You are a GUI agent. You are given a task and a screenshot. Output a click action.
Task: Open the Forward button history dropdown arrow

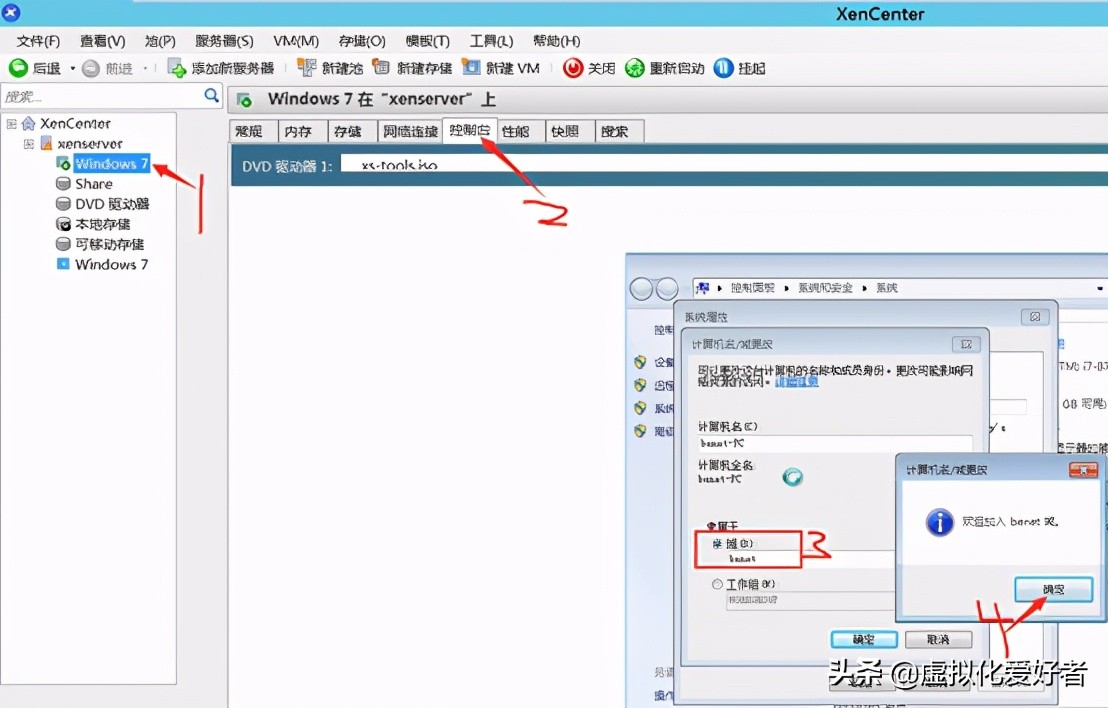[x=145, y=69]
